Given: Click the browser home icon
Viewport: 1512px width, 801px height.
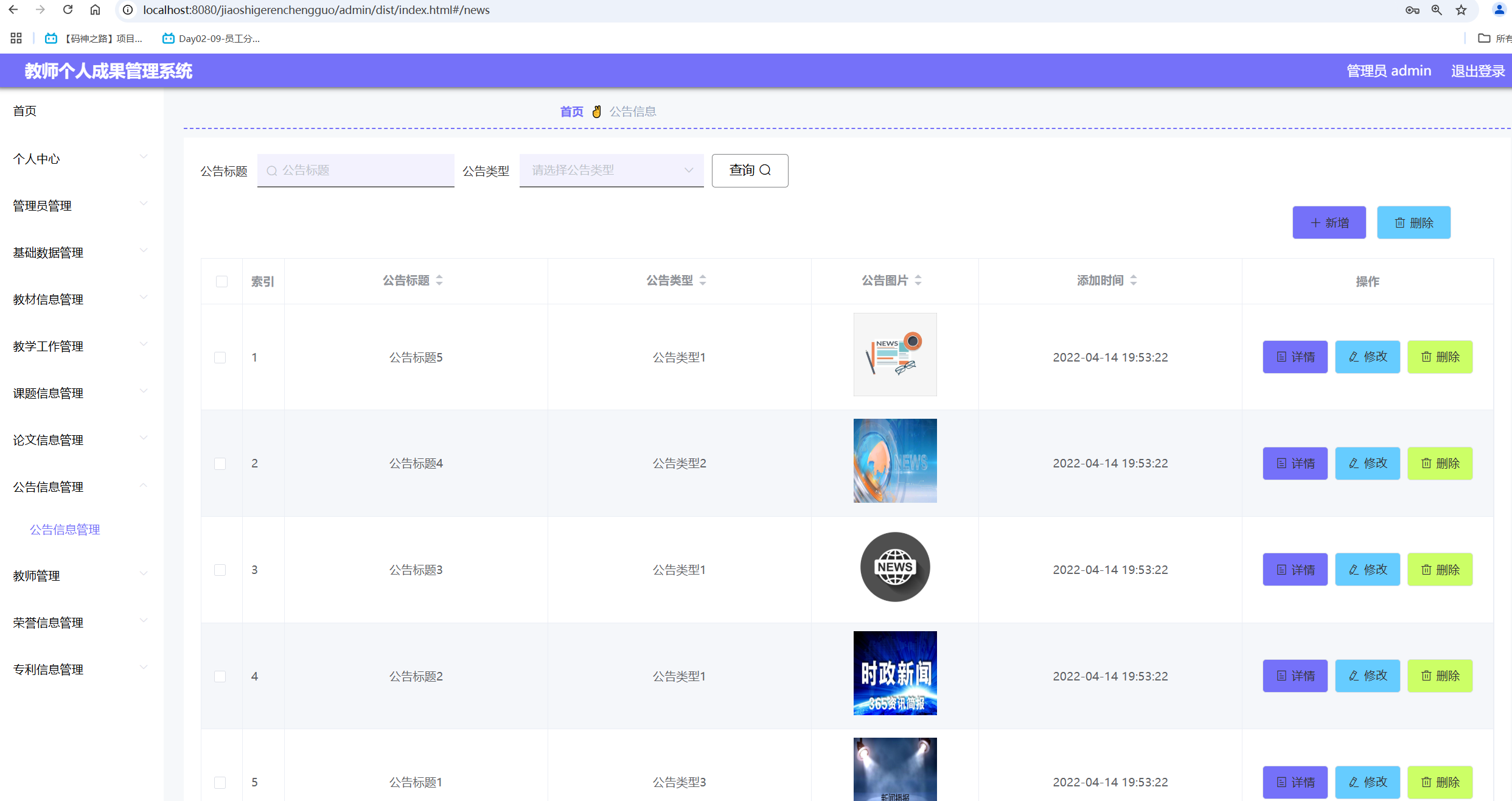Looking at the screenshot, I should (95, 10).
